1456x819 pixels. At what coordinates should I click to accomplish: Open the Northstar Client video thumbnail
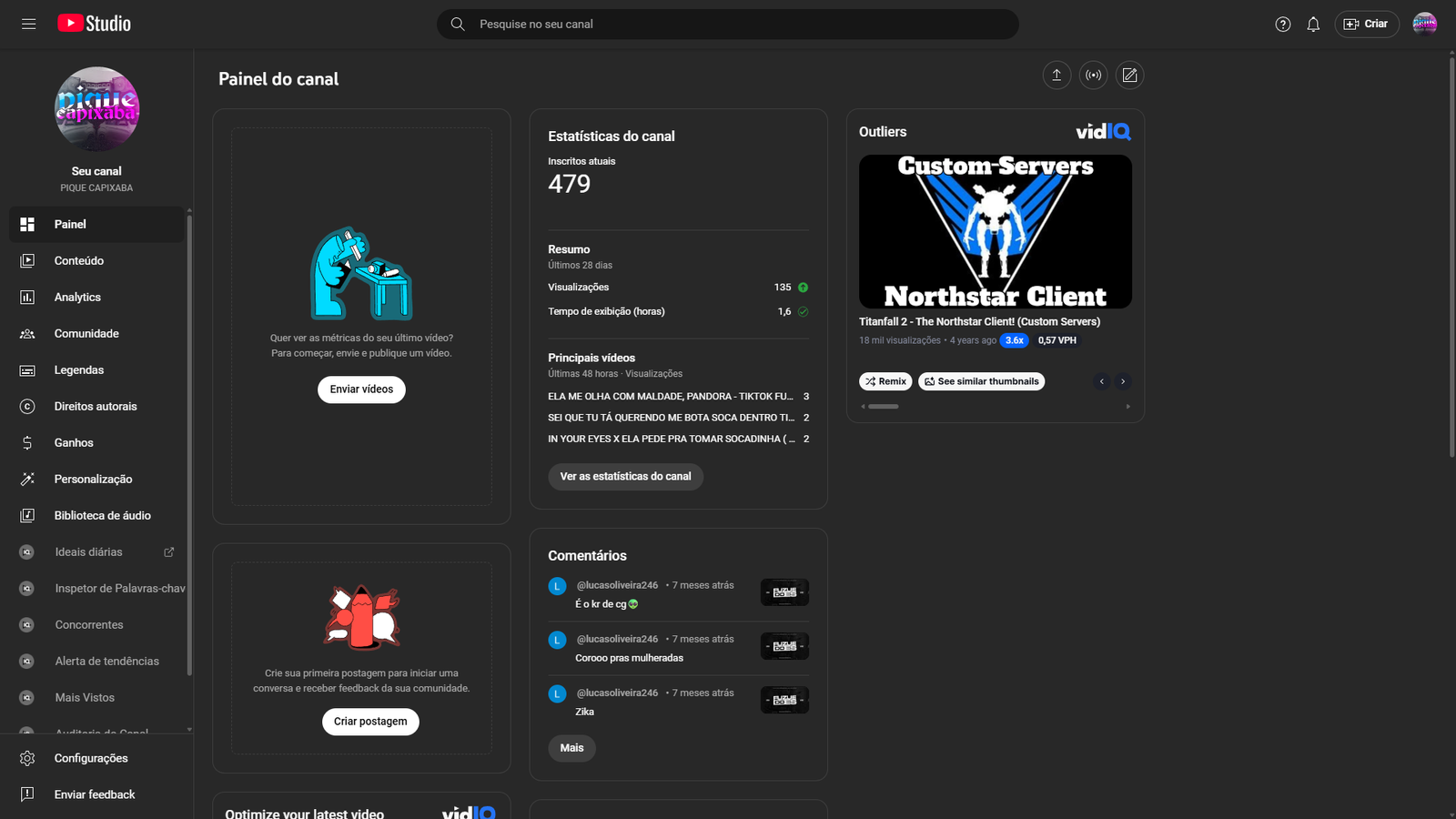coord(996,231)
